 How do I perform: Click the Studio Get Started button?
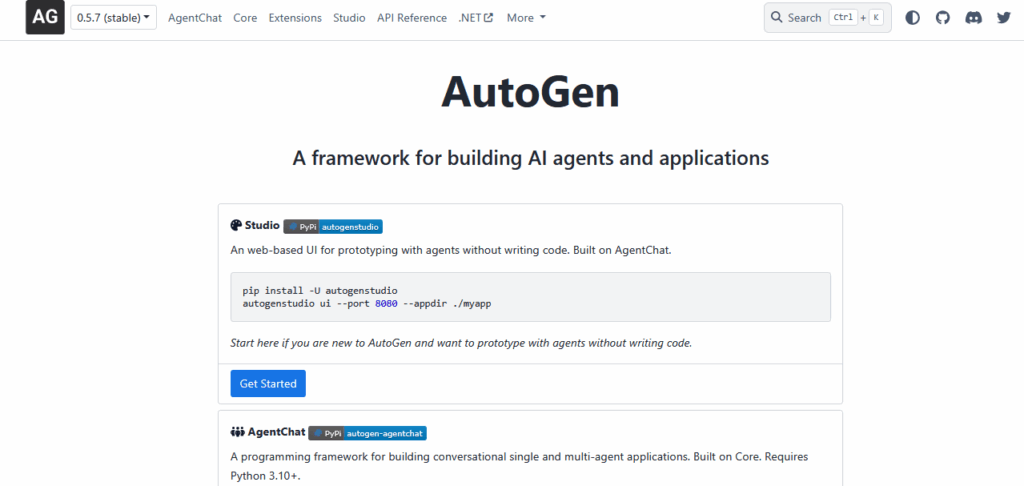click(268, 383)
